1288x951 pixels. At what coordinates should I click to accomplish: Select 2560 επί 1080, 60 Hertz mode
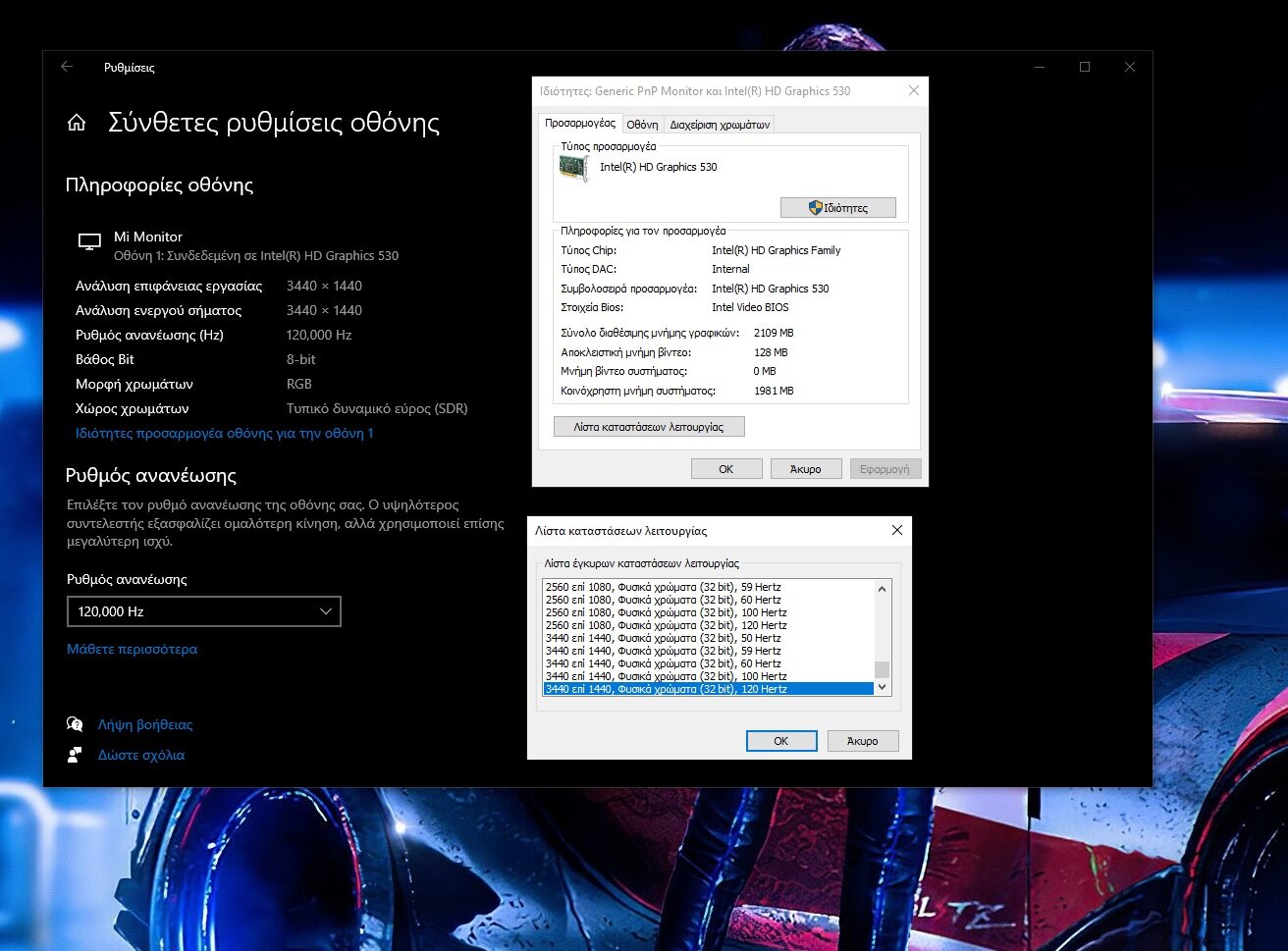click(708, 600)
